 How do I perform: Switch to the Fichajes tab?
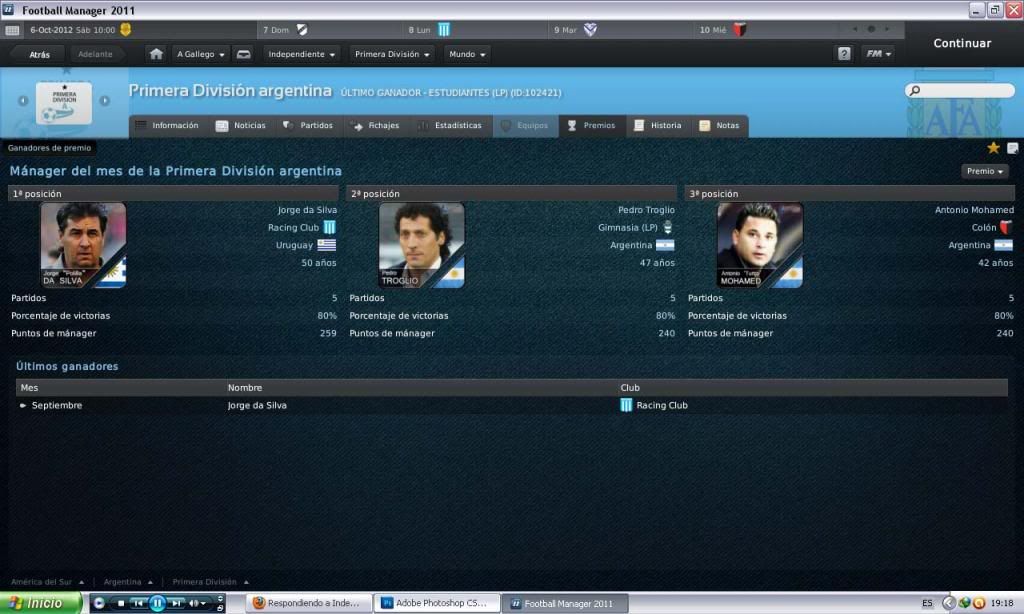tap(376, 125)
